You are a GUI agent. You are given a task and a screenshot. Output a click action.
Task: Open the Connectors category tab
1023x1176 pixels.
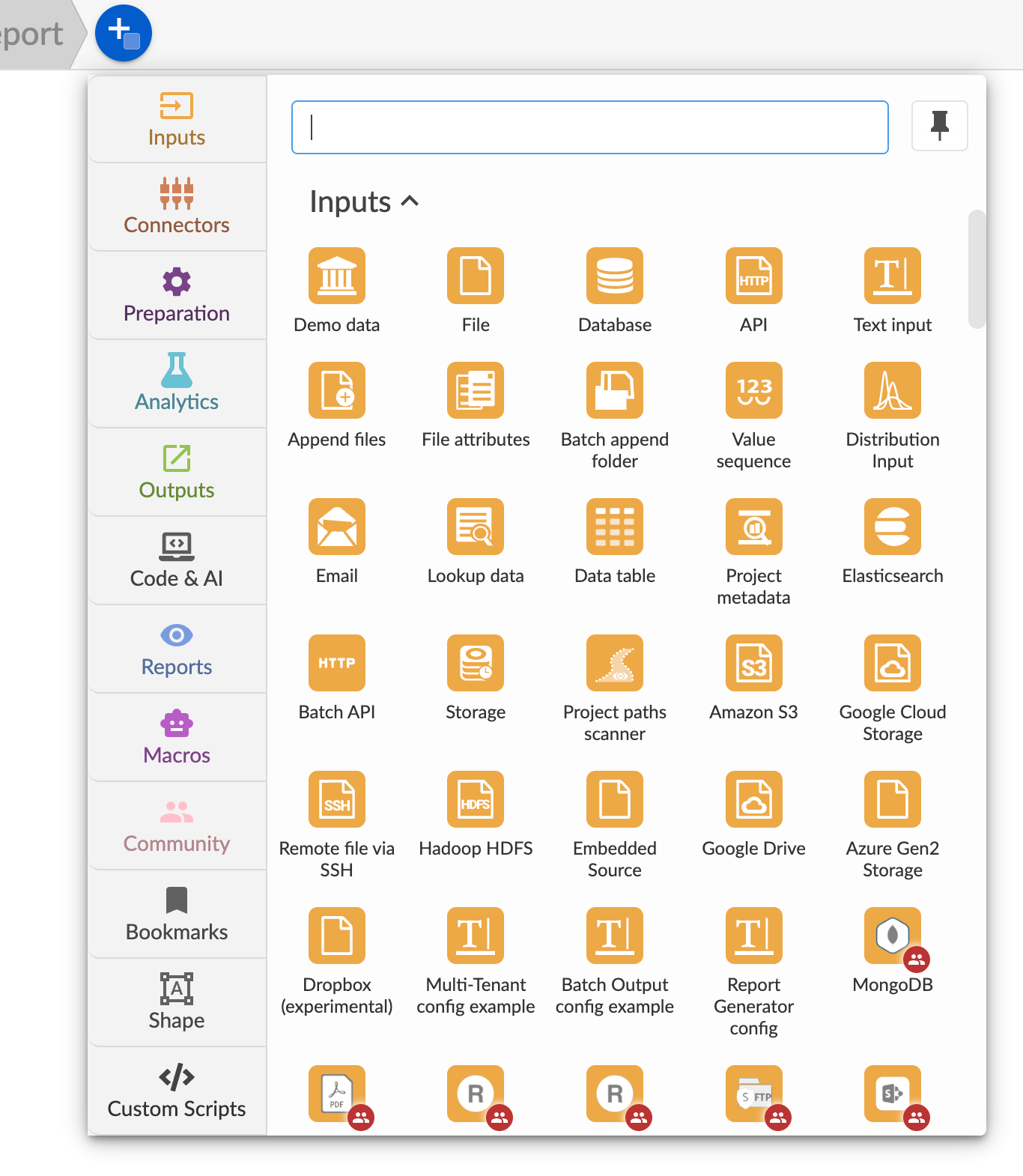tap(177, 207)
